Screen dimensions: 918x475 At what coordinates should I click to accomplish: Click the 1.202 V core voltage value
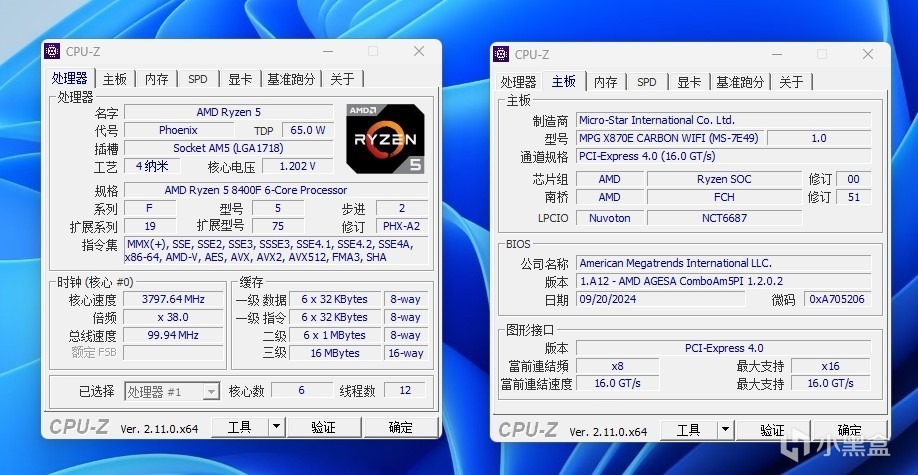pyautogui.click(x=297, y=166)
